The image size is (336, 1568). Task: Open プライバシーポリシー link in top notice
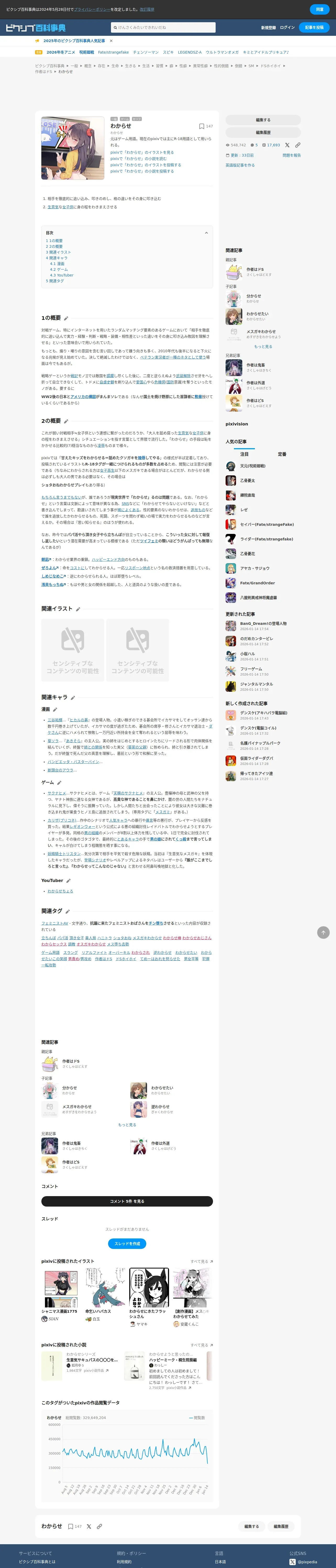(x=92, y=9)
